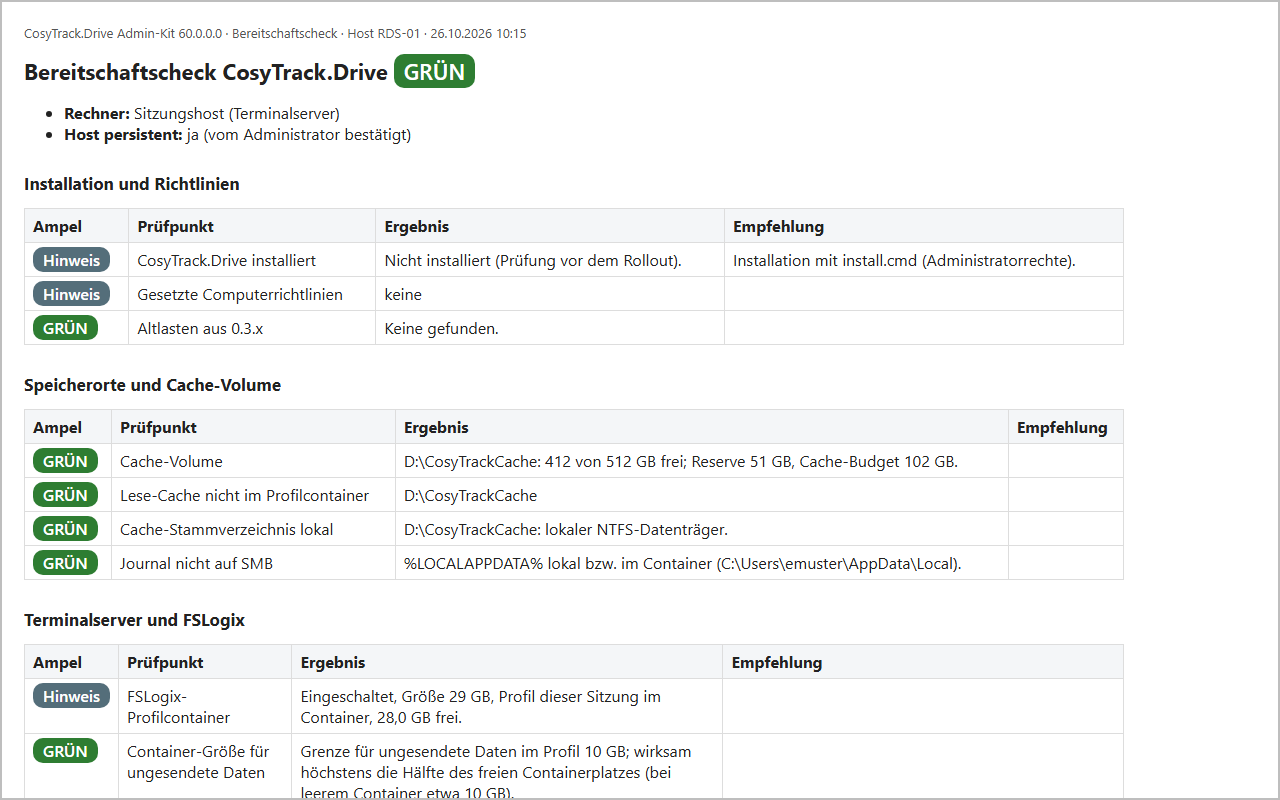The image size is (1280, 800).
Task: Click the GRÜN badge for "Lese-Cache nicht im Profilcontainer"
Action: click(65, 495)
